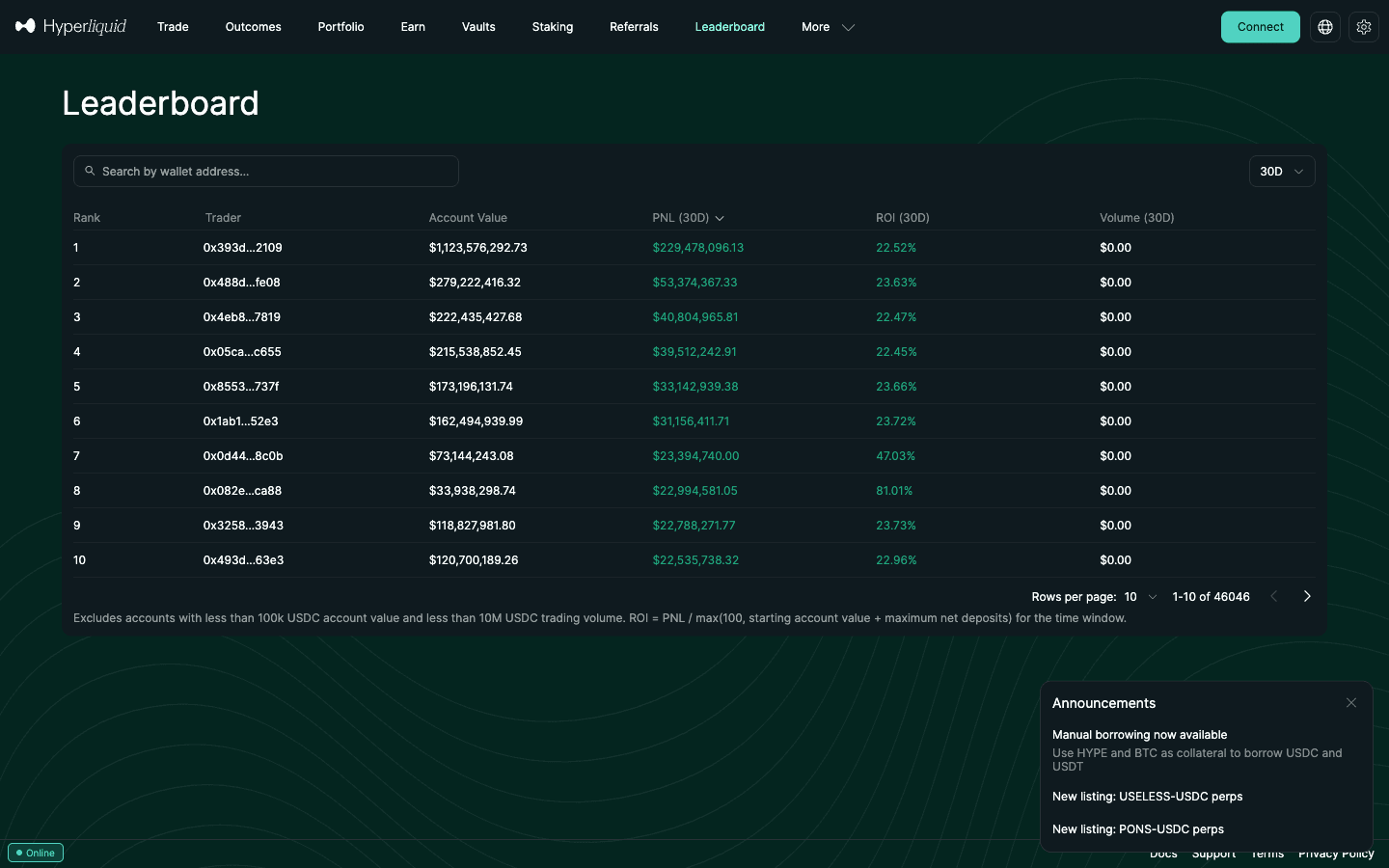Select trader 0x393d...2109
This screenshot has width=1389, height=868.
pyautogui.click(x=242, y=248)
